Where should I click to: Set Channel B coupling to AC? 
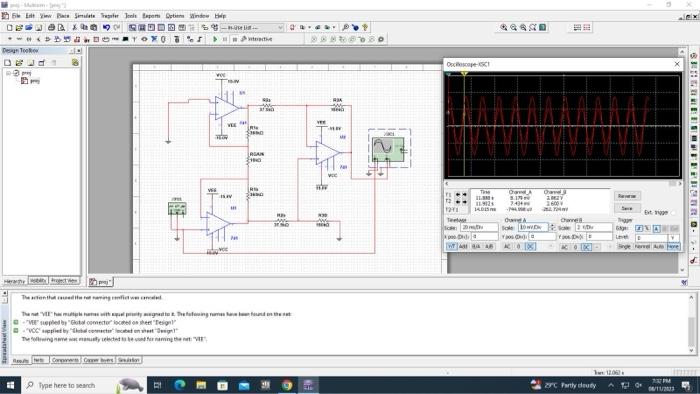[x=564, y=247]
